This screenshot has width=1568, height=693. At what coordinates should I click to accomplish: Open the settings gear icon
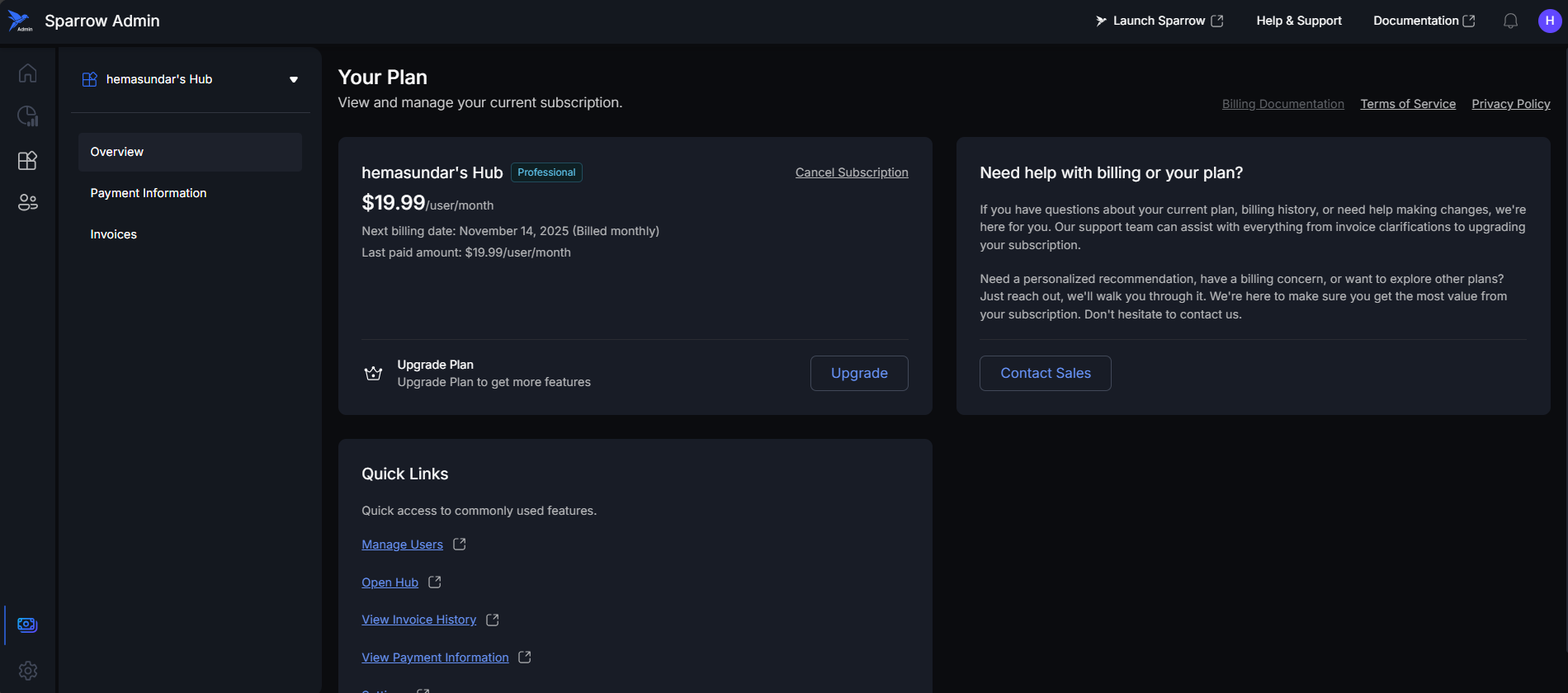pos(27,670)
